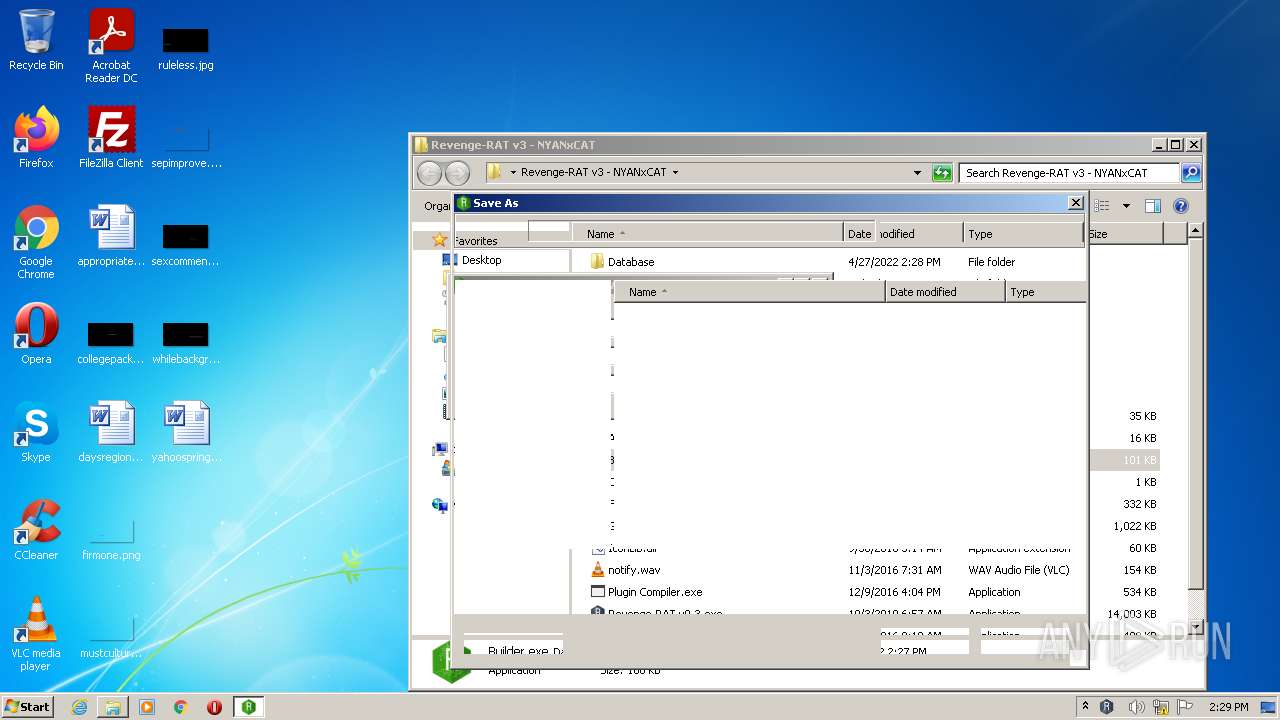
Task: Open Windows Explorer taskbar button
Action: 113,707
